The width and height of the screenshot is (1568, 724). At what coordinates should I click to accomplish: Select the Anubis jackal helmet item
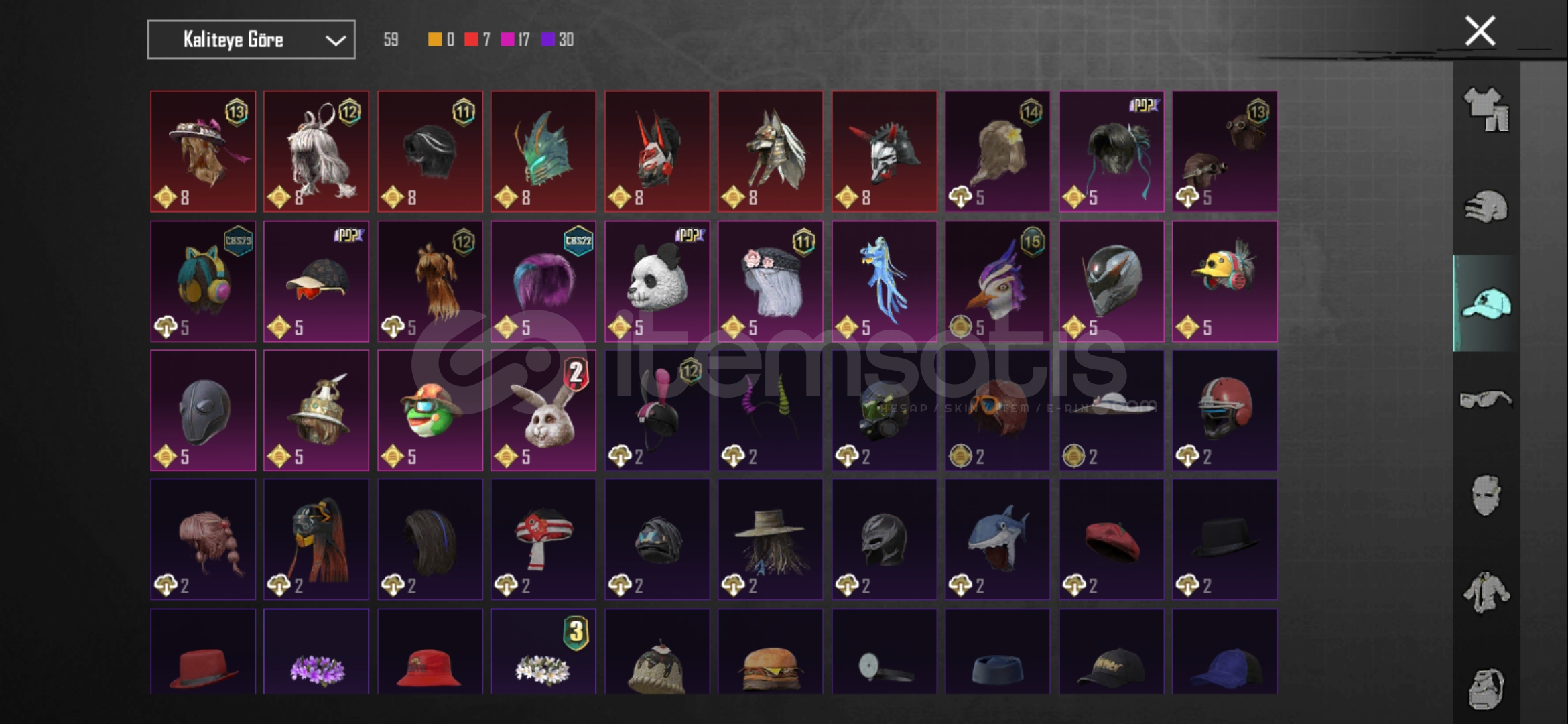[x=770, y=152]
